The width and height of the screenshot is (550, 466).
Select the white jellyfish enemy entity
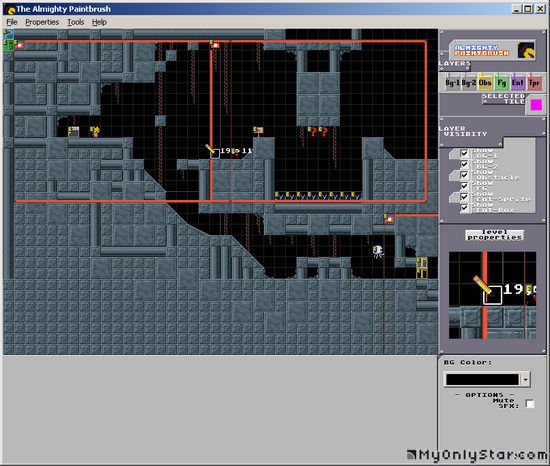[x=378, y=251]
